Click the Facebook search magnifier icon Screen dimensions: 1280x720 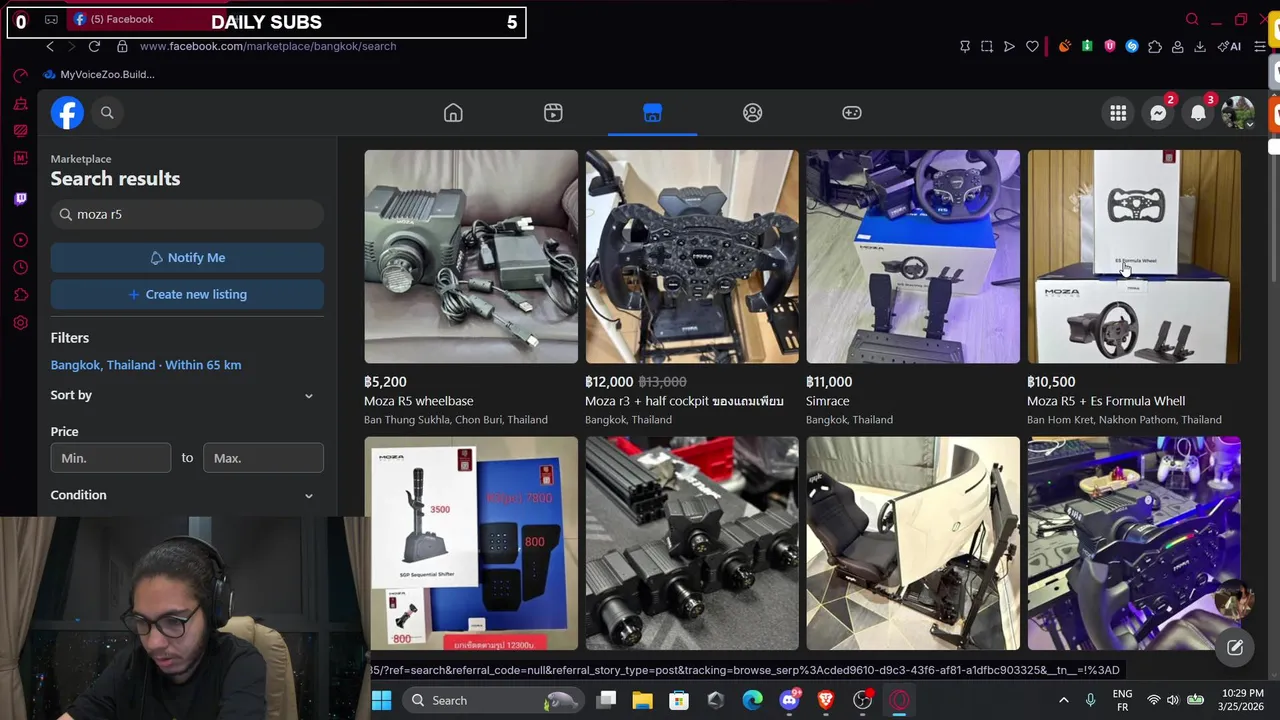pos(107,113)
